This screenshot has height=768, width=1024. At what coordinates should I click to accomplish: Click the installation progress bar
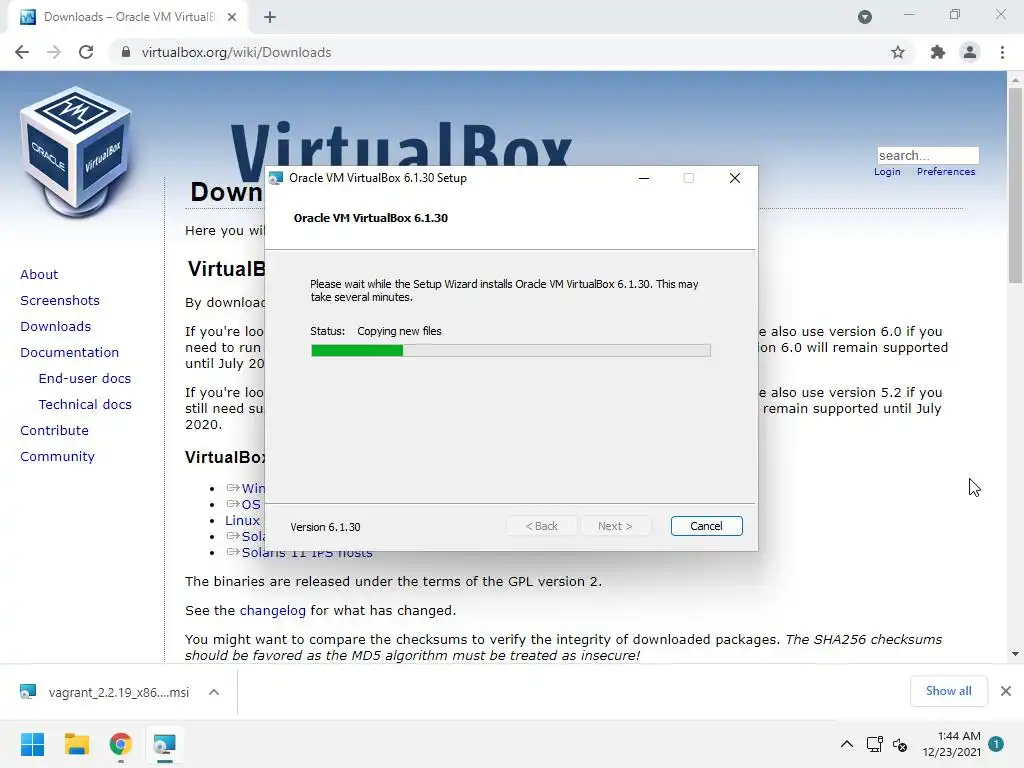(511, 351)
